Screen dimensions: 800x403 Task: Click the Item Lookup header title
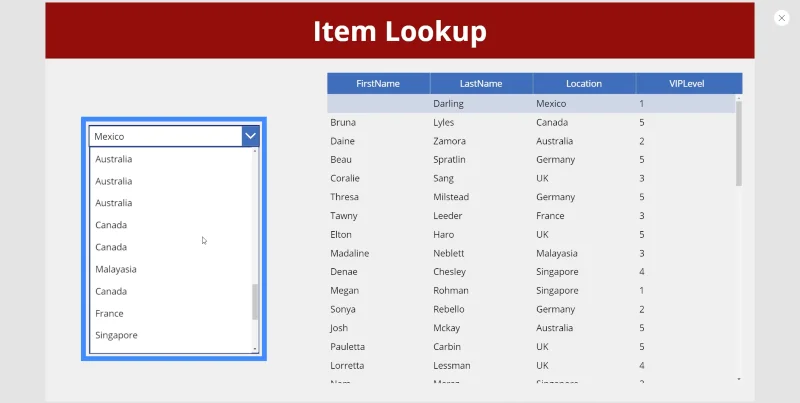click(x=399, y=32)
